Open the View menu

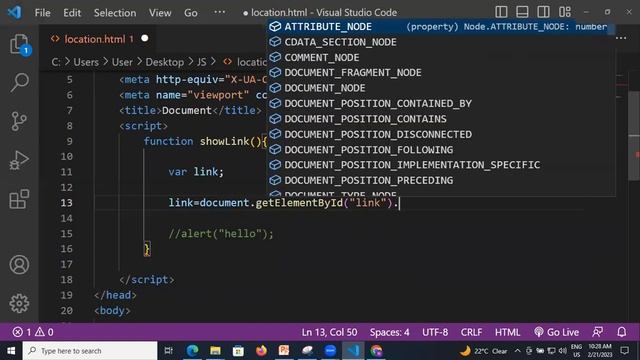[160, 13]
